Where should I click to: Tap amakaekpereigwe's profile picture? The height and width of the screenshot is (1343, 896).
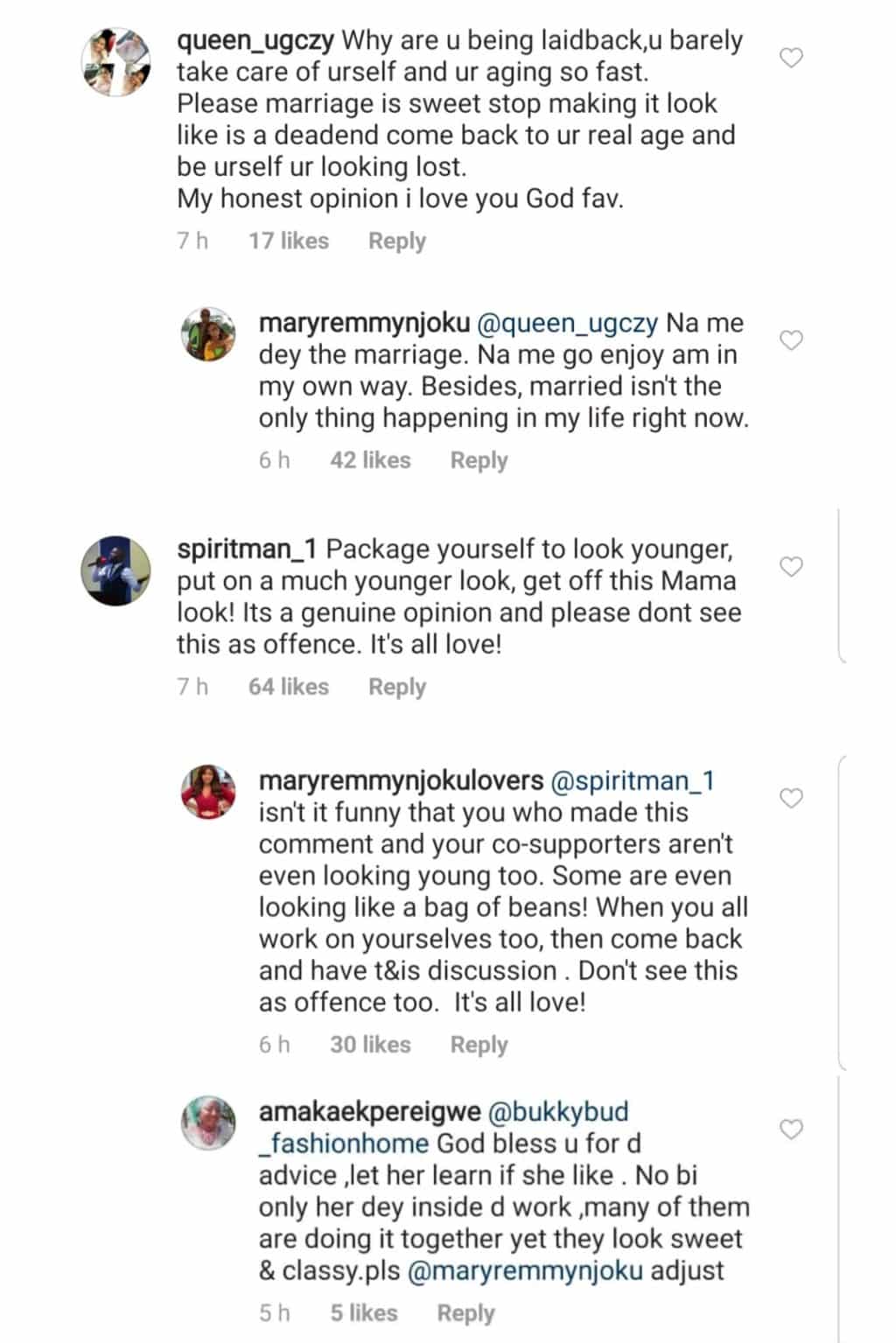tap(208, 1123)
